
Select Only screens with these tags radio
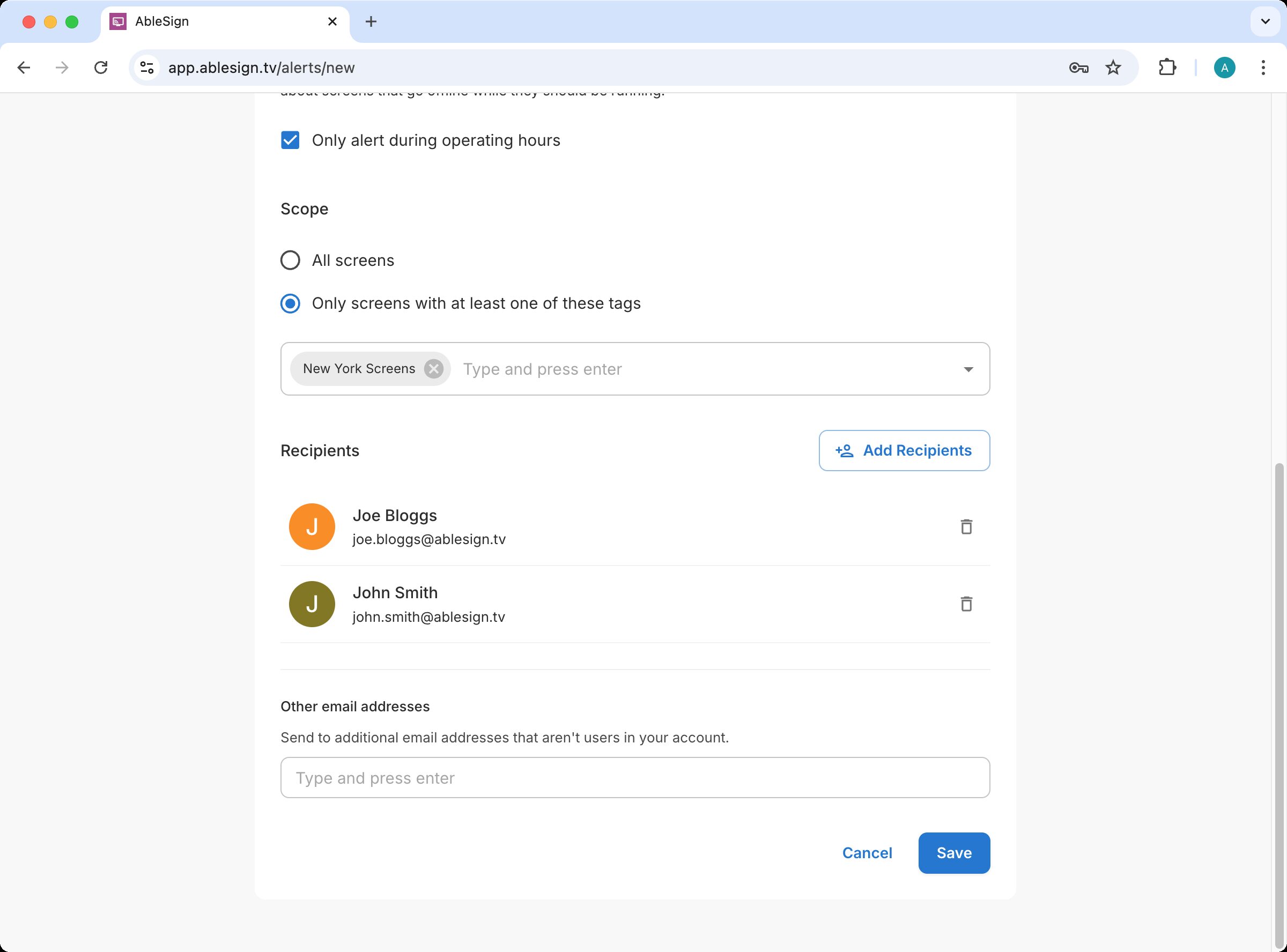coord(290,304)
